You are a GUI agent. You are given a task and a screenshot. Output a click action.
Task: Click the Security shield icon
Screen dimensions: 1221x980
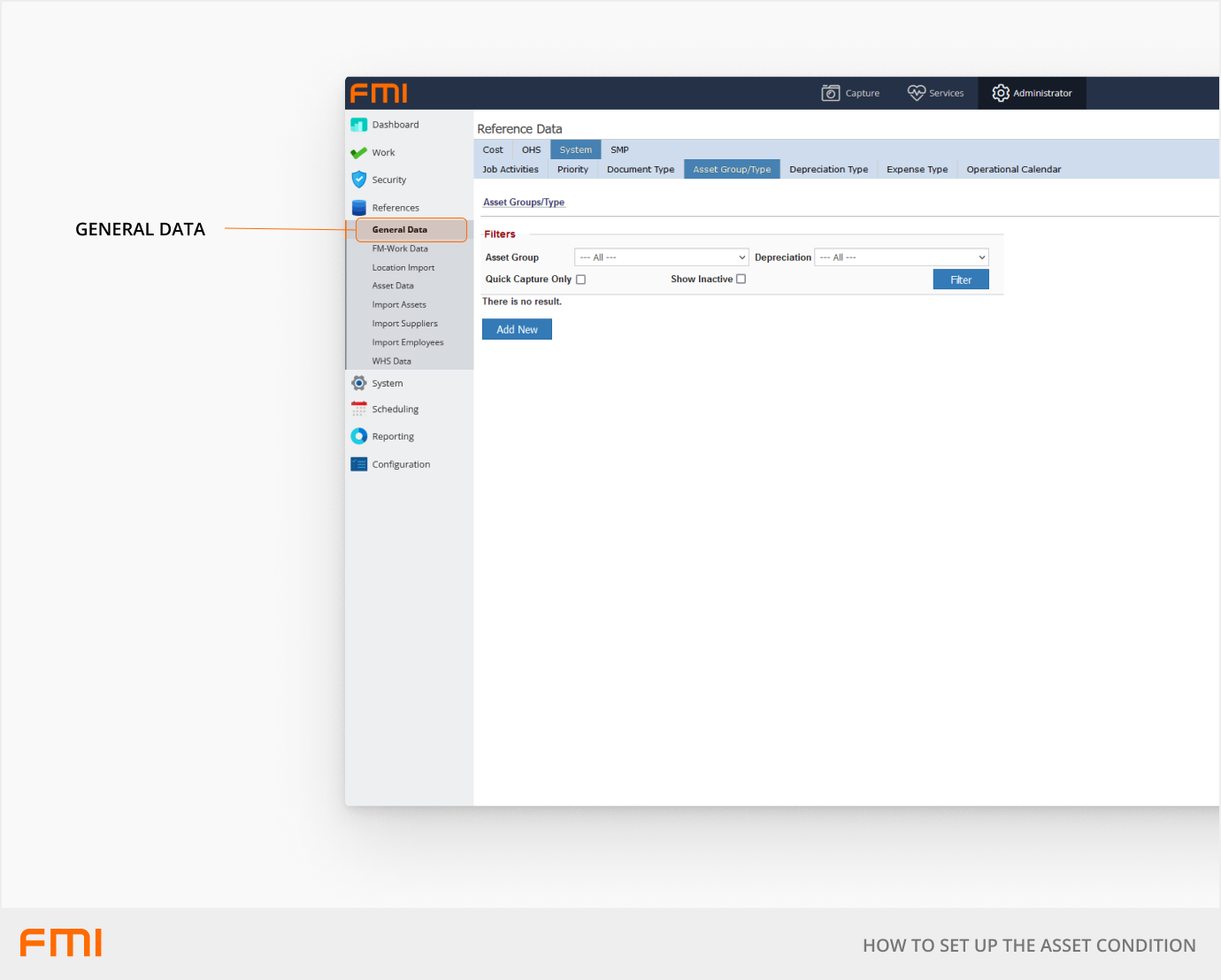tap(358, 180)
